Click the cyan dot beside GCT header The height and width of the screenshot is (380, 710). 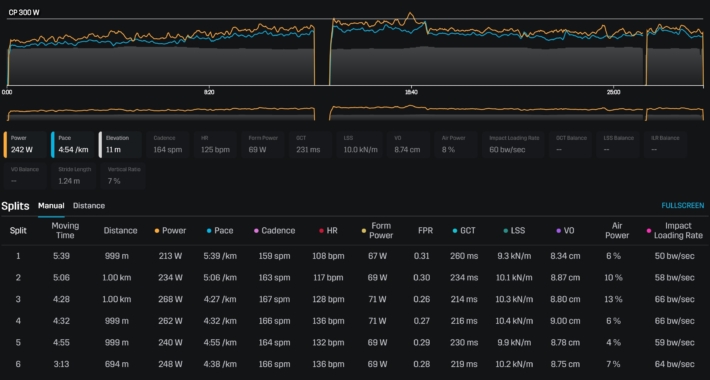coord(455,231)
